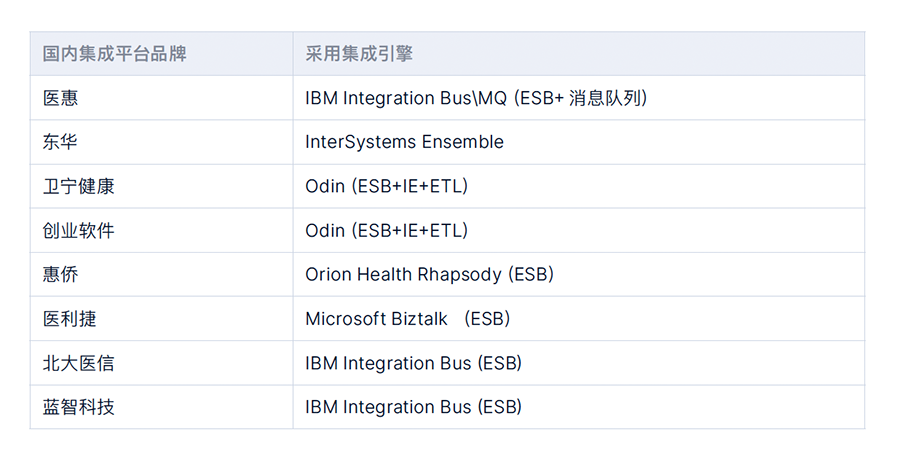Click the InterSystems Ensemble engine cell
Viewport: 900px width, 459px height.
tap(579, 142)
